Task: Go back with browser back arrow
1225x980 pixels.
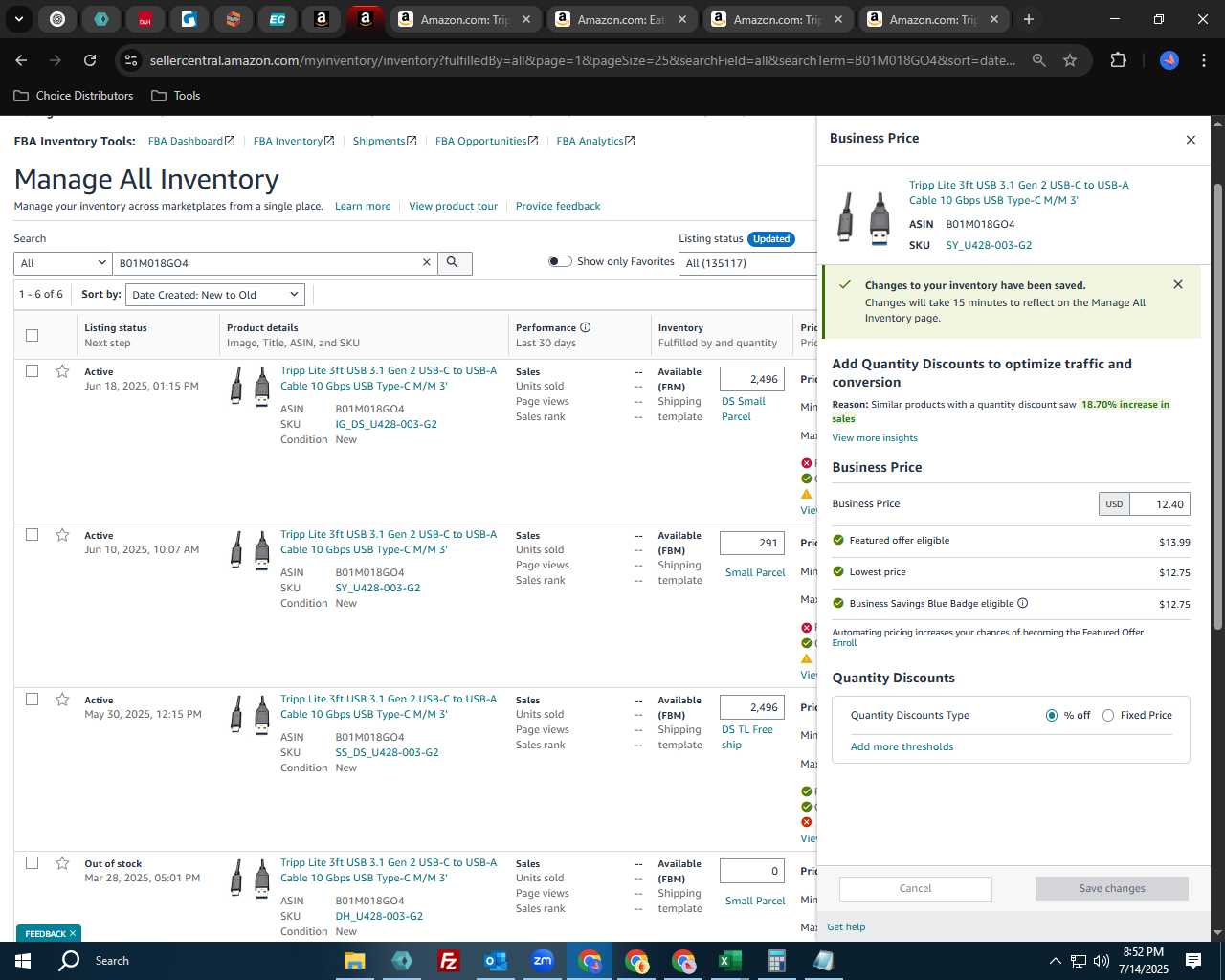Action: coord(21,60)
